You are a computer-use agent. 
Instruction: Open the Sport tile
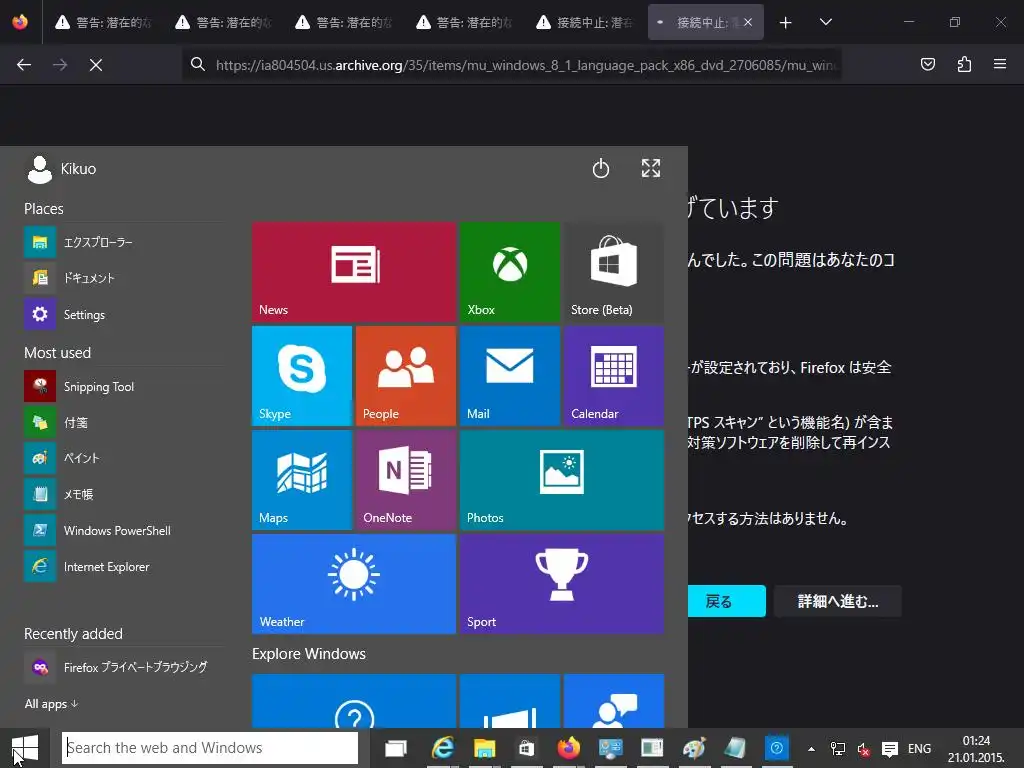562,583
